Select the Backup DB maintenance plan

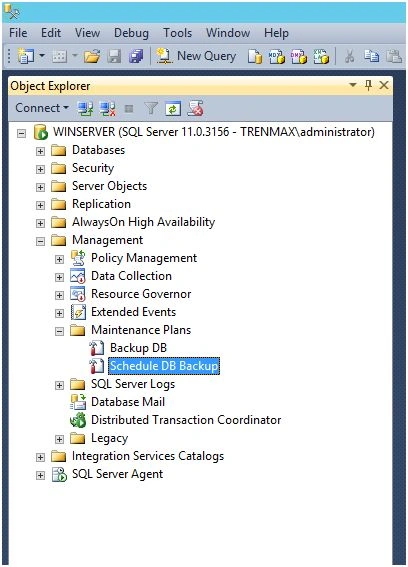point(138,348)
